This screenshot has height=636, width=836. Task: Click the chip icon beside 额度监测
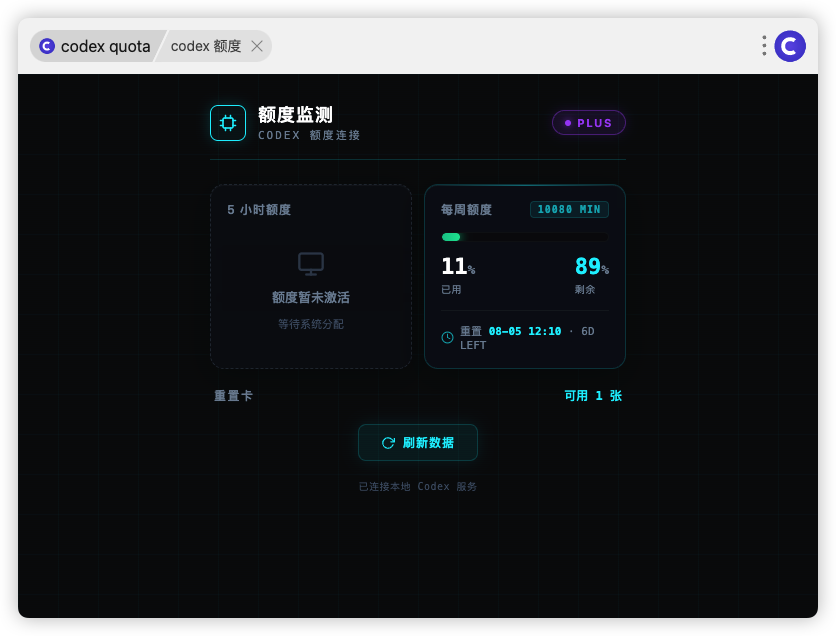click(x=228, y=123)
